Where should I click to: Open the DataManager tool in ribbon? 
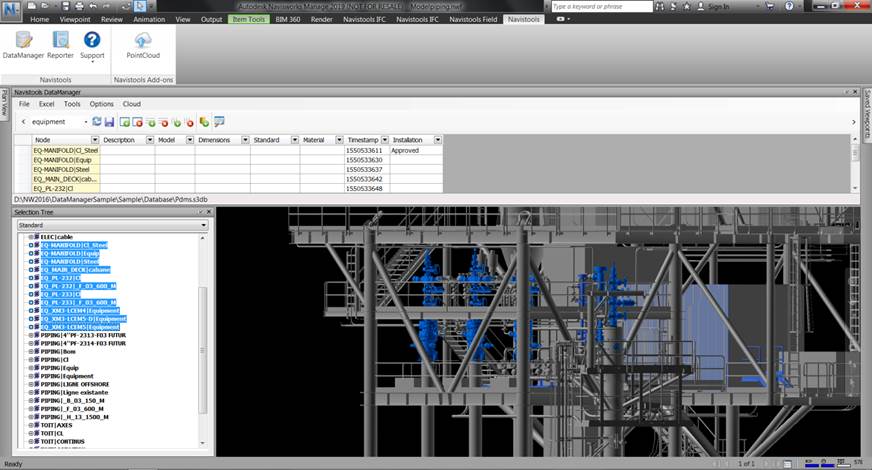23,44
